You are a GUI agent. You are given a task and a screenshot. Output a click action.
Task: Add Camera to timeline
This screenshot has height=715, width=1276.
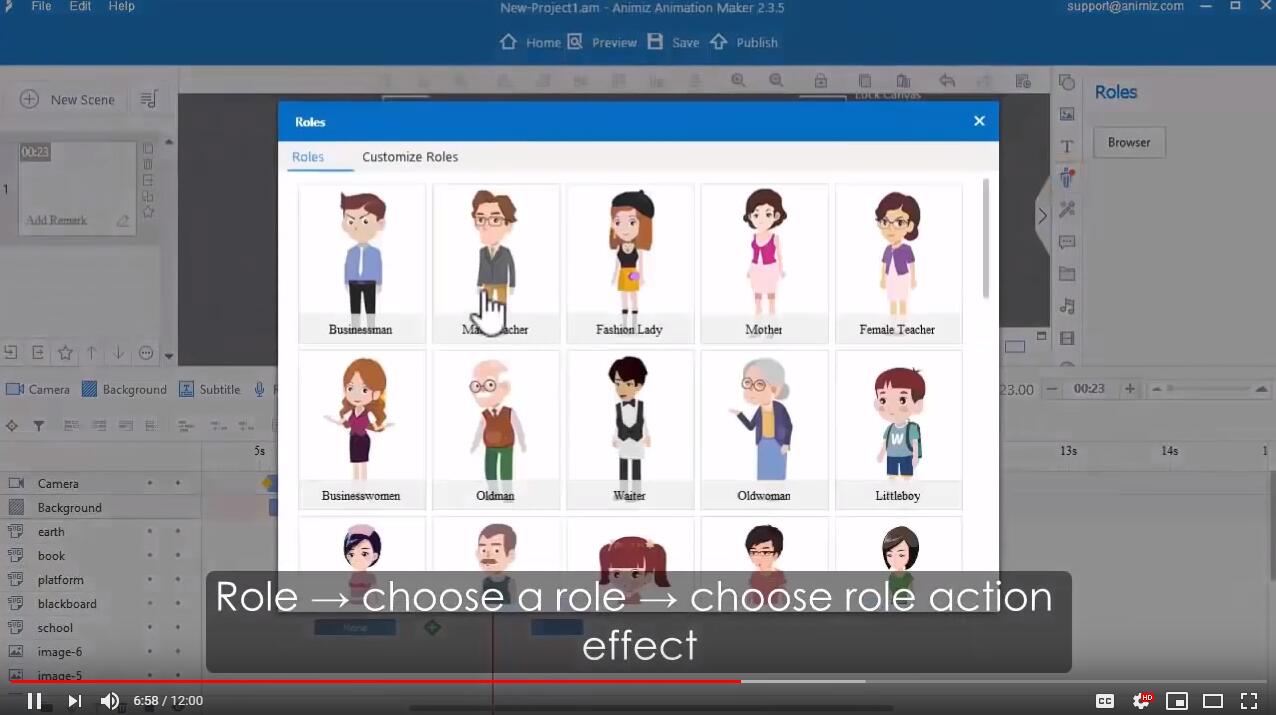pos(38,389)
